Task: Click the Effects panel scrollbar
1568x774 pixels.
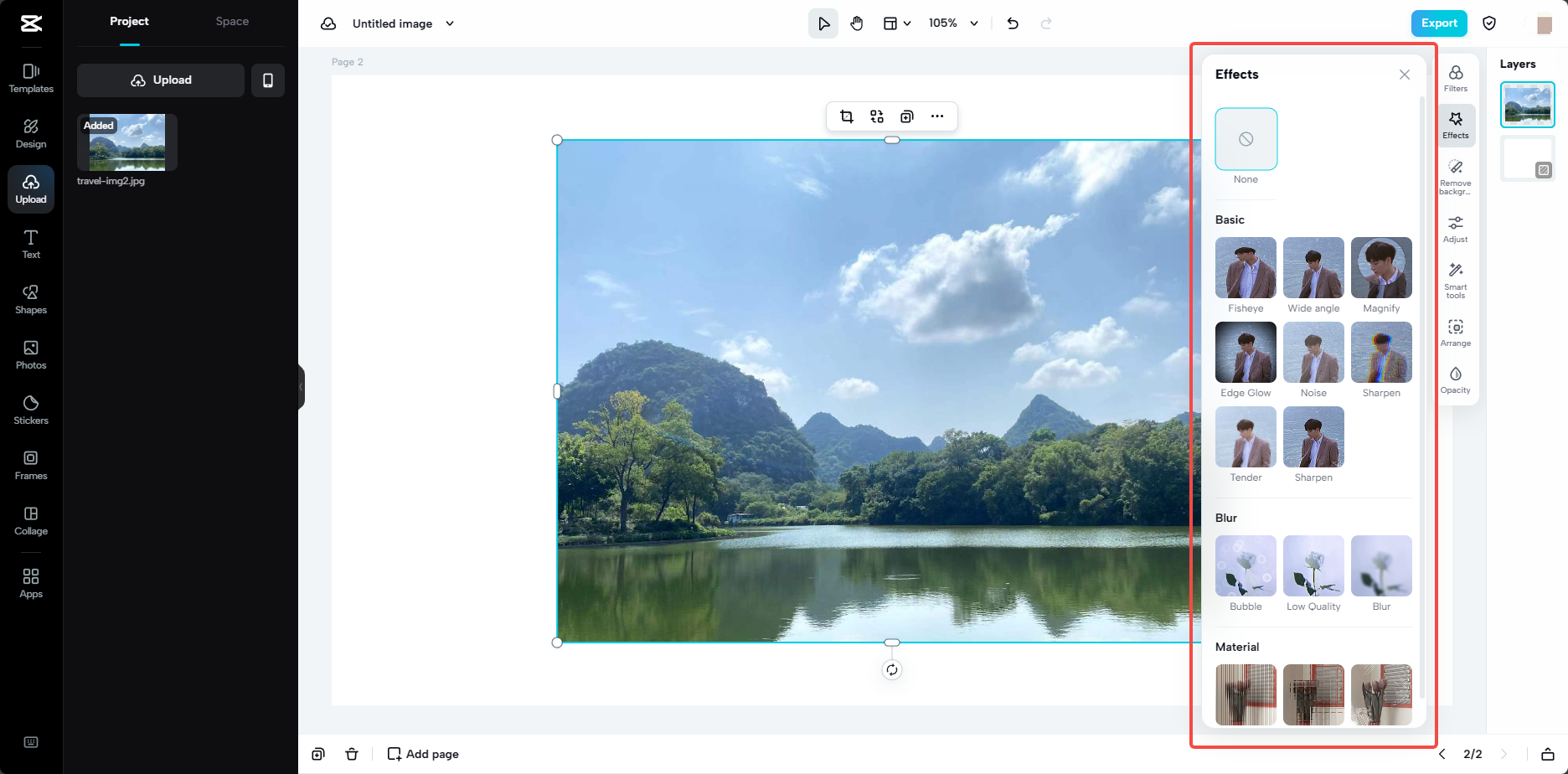Action: (1421, 398)
